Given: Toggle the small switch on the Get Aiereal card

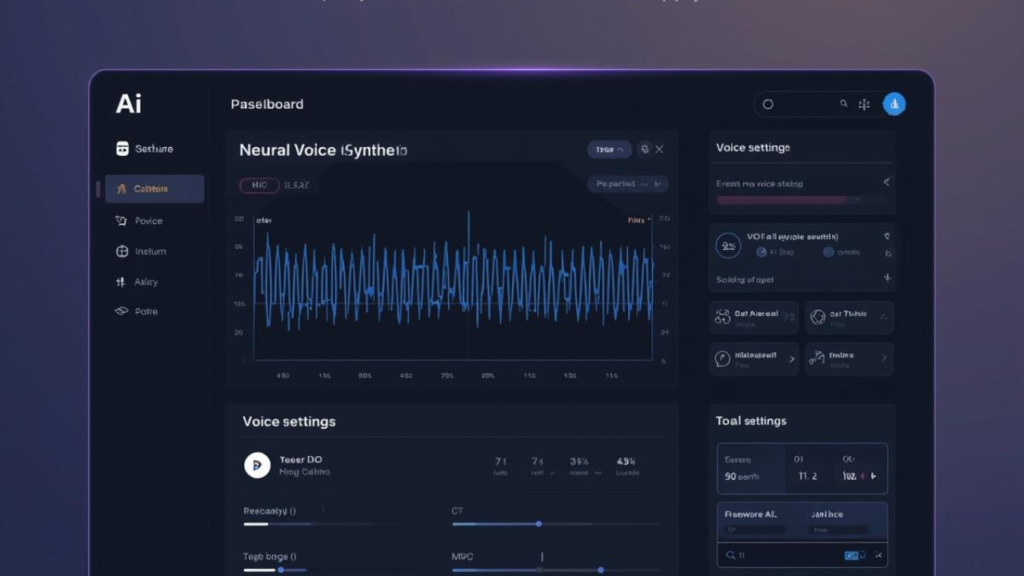Looking at the screenshot, I should click(x=787, y=317).
